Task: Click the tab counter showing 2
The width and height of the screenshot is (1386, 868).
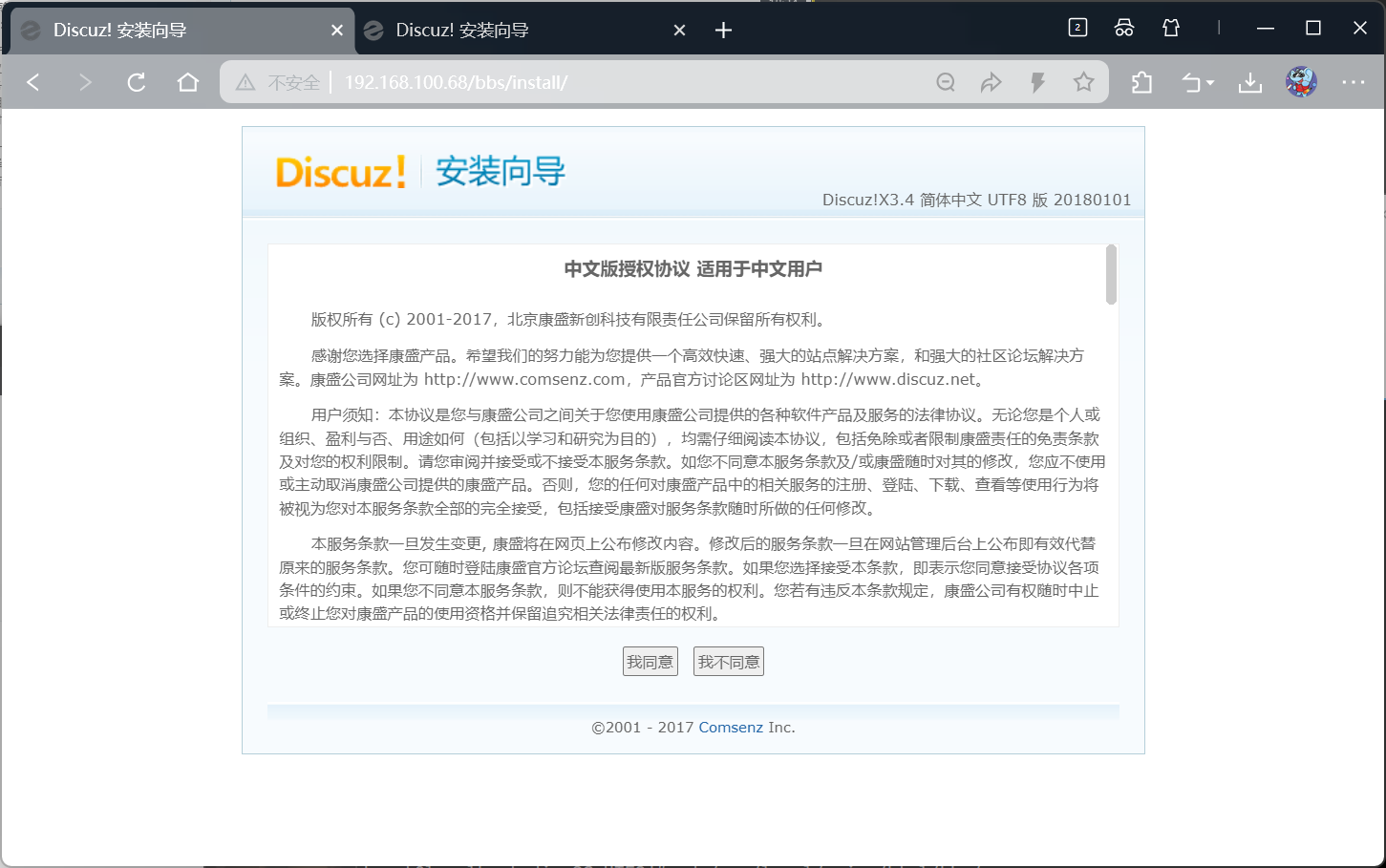Action: pos(1077,28)
